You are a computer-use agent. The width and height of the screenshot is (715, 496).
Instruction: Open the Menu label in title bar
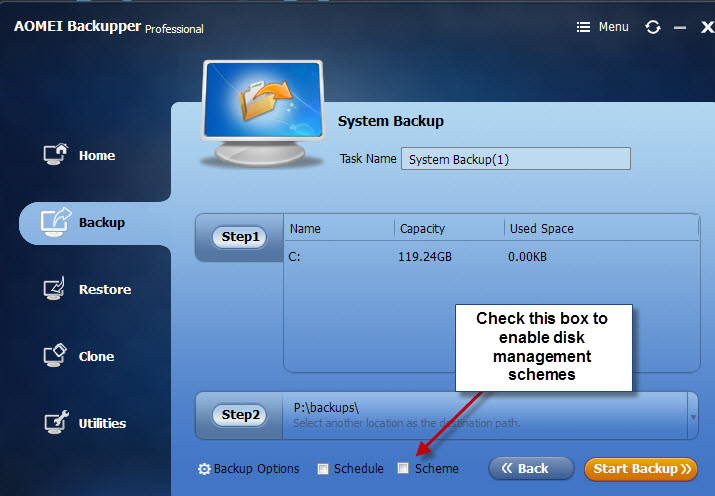(613, 27)
